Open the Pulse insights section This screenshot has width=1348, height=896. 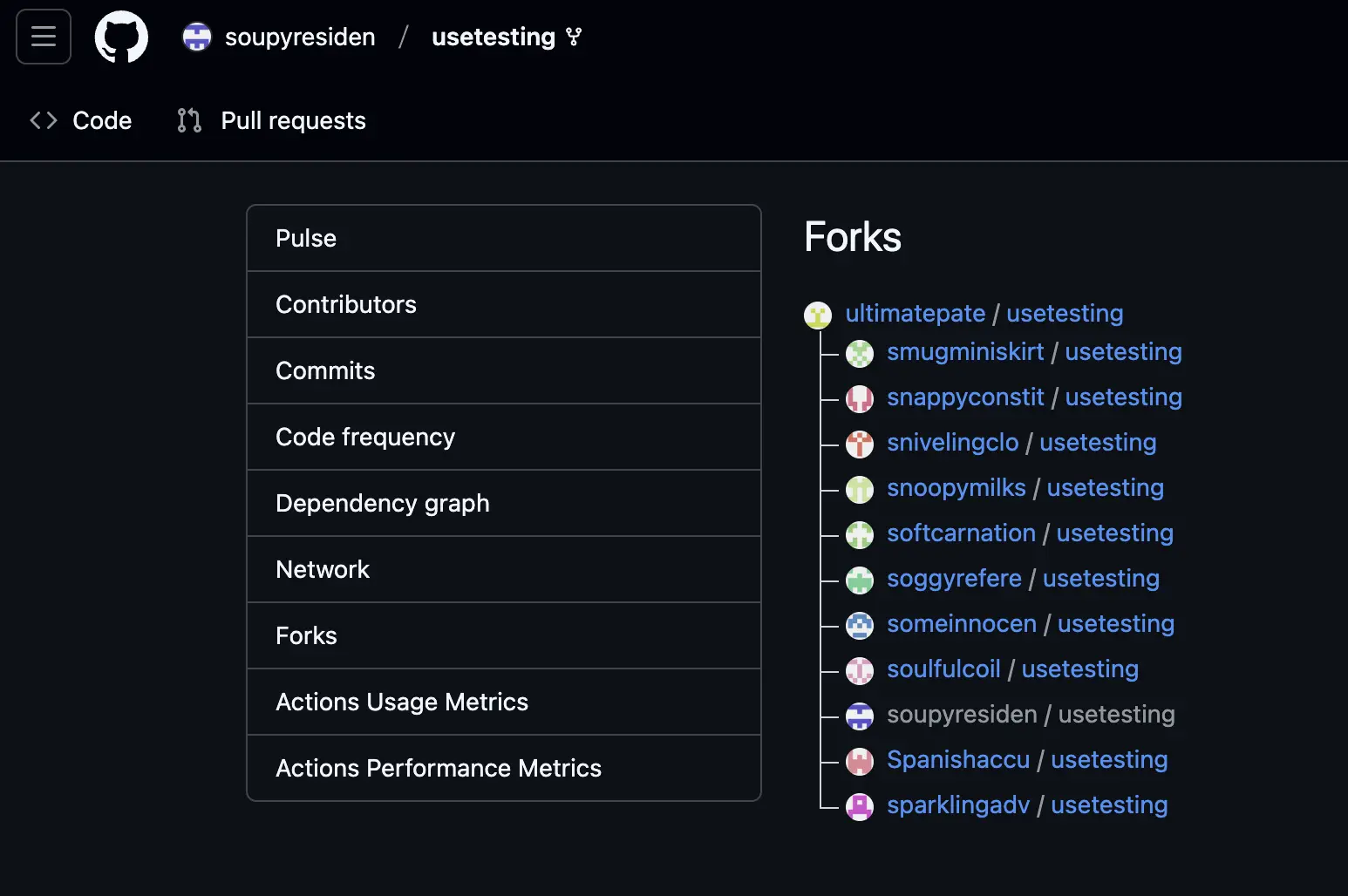point(305,238)
